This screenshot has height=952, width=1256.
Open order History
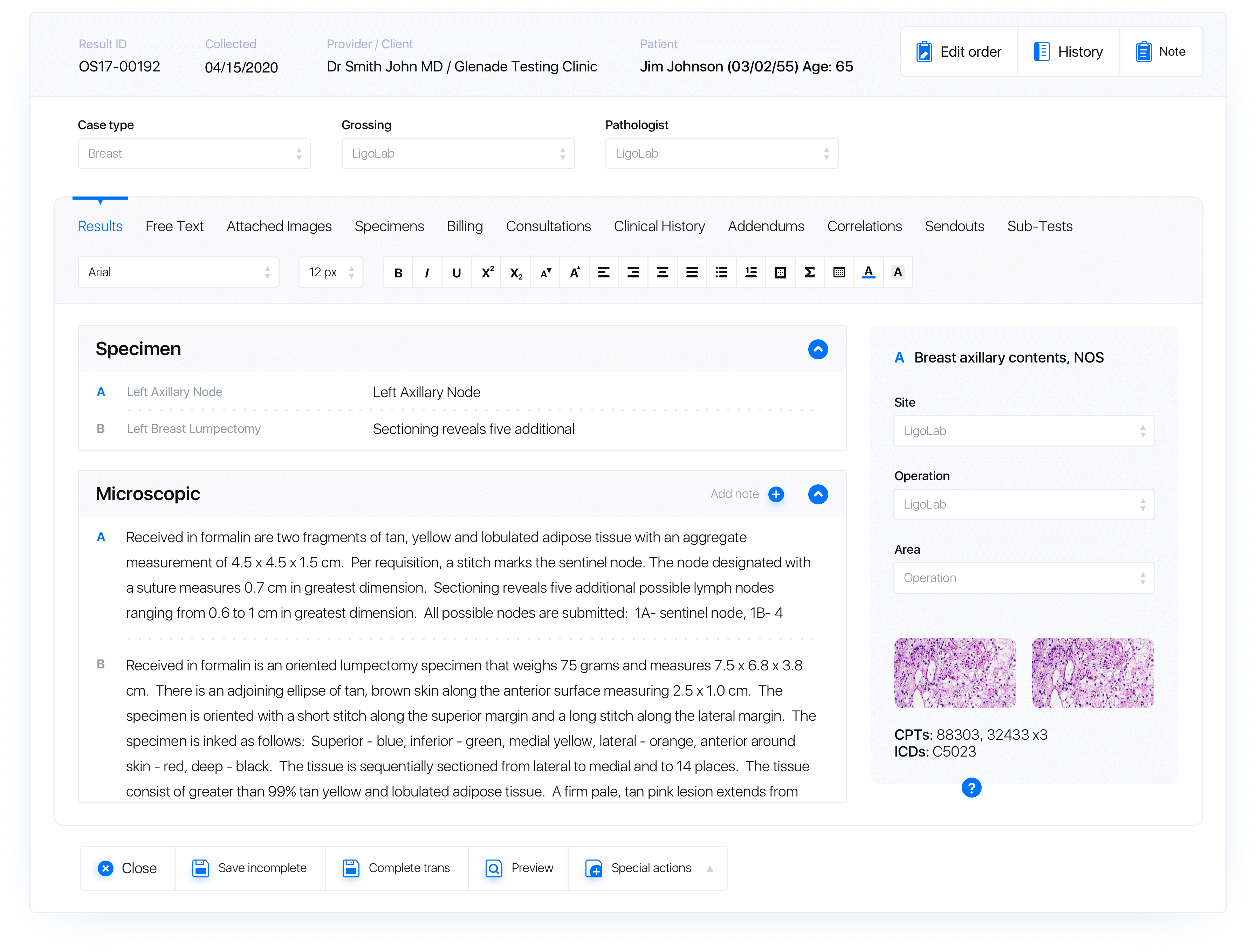[1069, 51]
